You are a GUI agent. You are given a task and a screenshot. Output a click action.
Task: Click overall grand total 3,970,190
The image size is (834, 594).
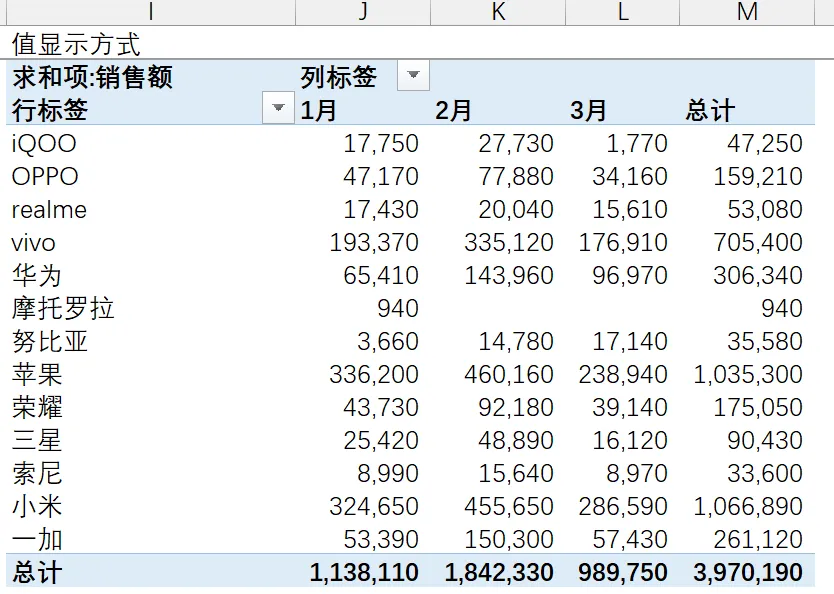748,573
